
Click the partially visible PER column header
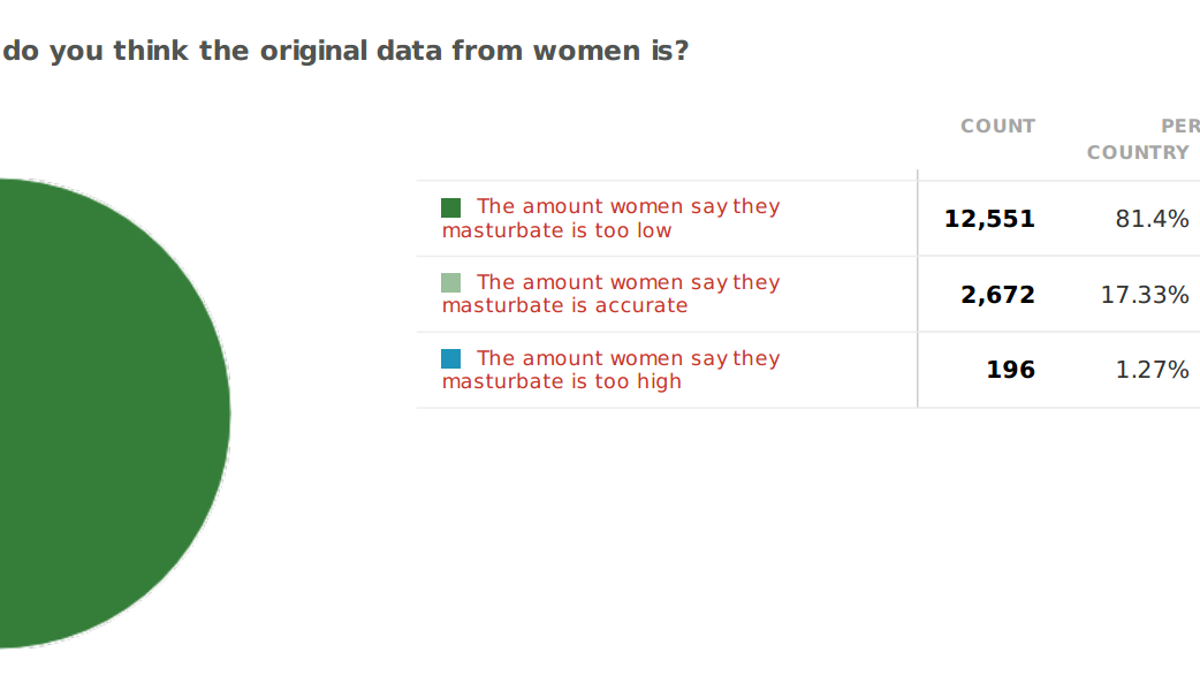click(1180, 126)
